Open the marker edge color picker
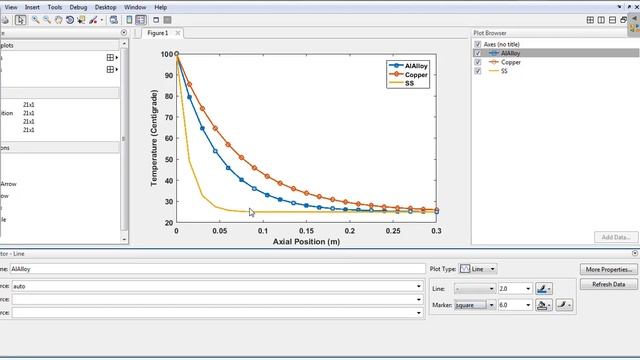Image resolution: width=640 pixels, height=360 pixels. click(564, 305)
